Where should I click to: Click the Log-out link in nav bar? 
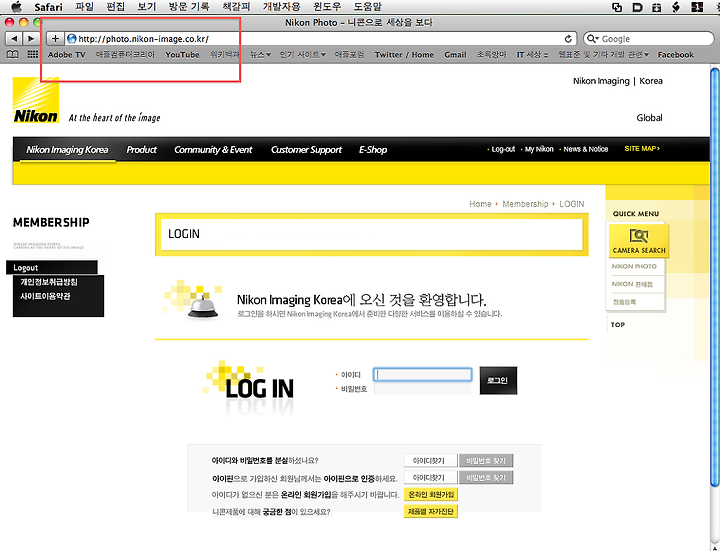point(503,149)
